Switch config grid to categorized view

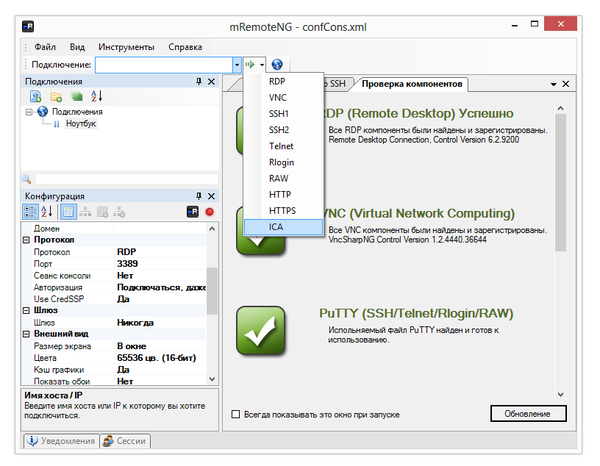point(30,212)
